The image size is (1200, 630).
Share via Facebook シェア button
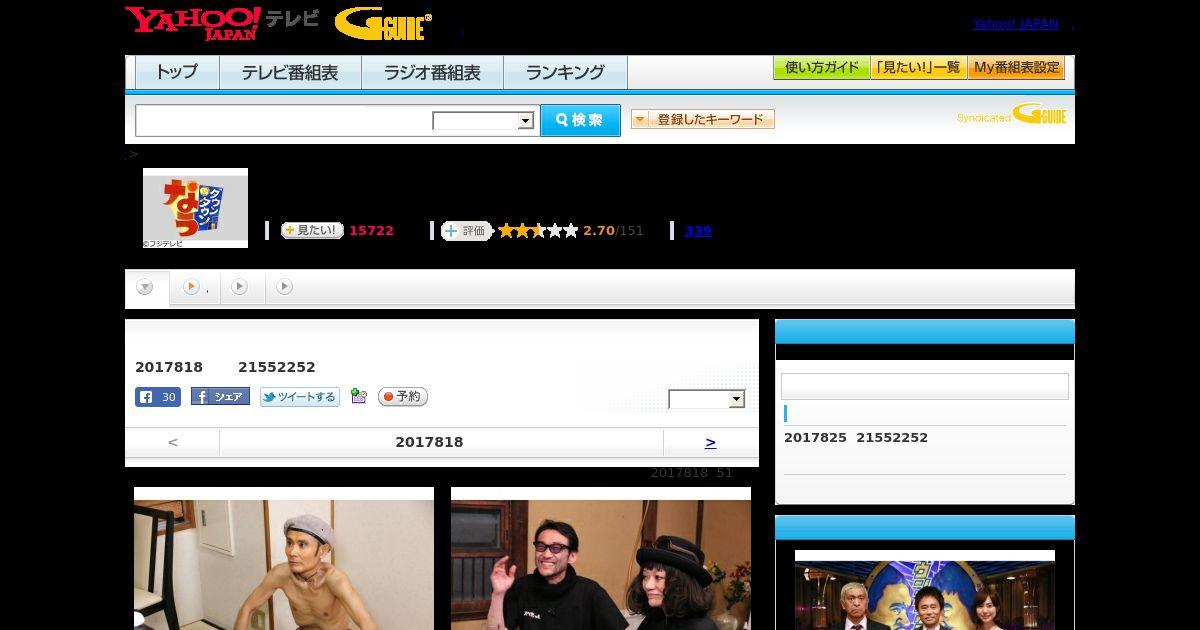(220, 397)
